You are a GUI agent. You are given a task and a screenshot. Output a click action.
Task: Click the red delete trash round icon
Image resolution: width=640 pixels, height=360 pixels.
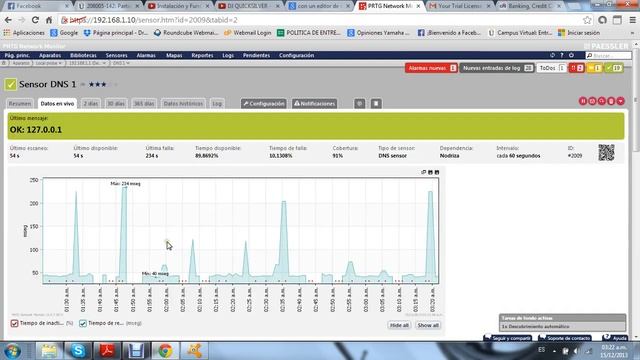pyautogui.click(x=611, y=101)
